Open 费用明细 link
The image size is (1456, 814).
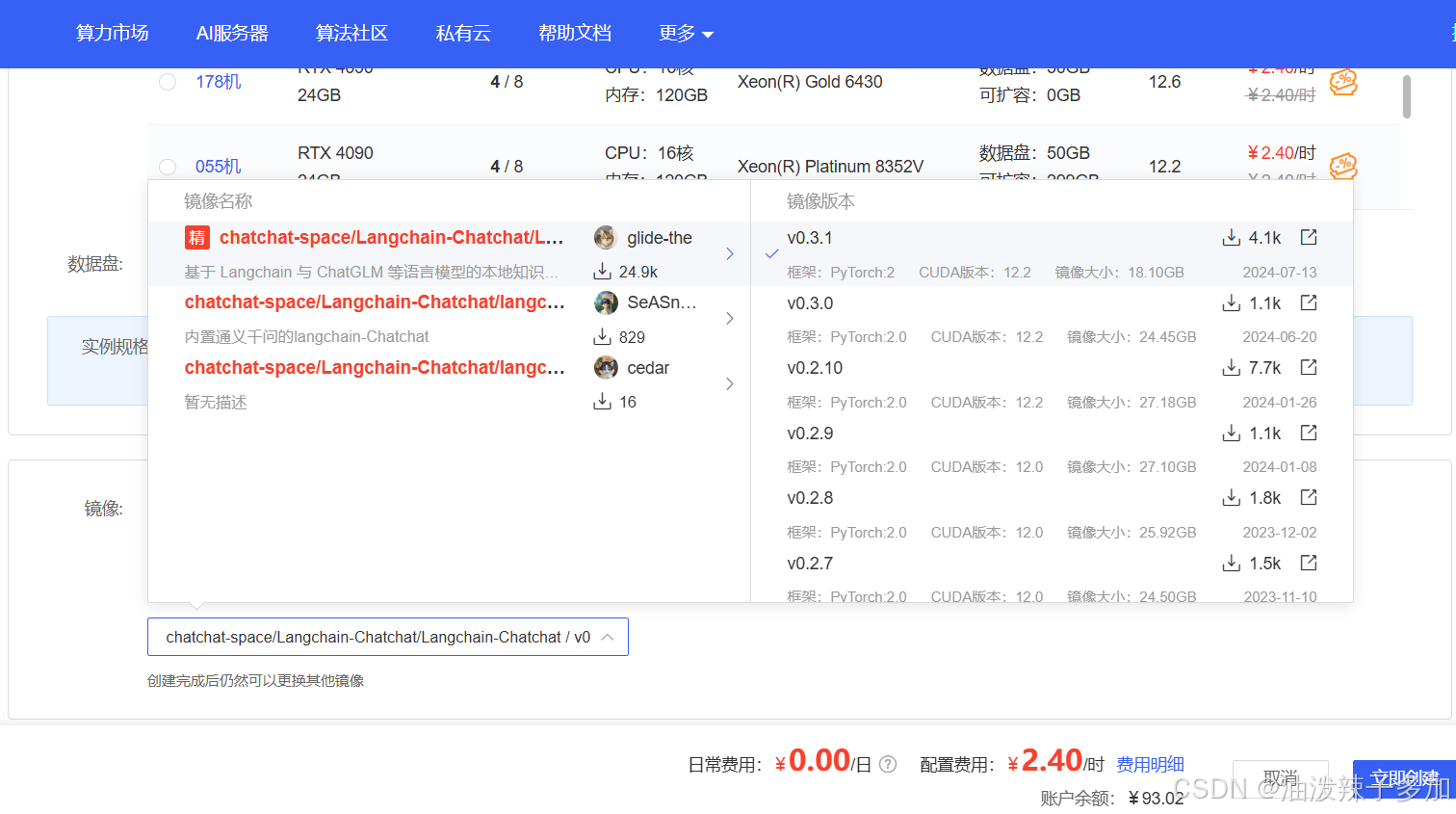click(1150, 764)
